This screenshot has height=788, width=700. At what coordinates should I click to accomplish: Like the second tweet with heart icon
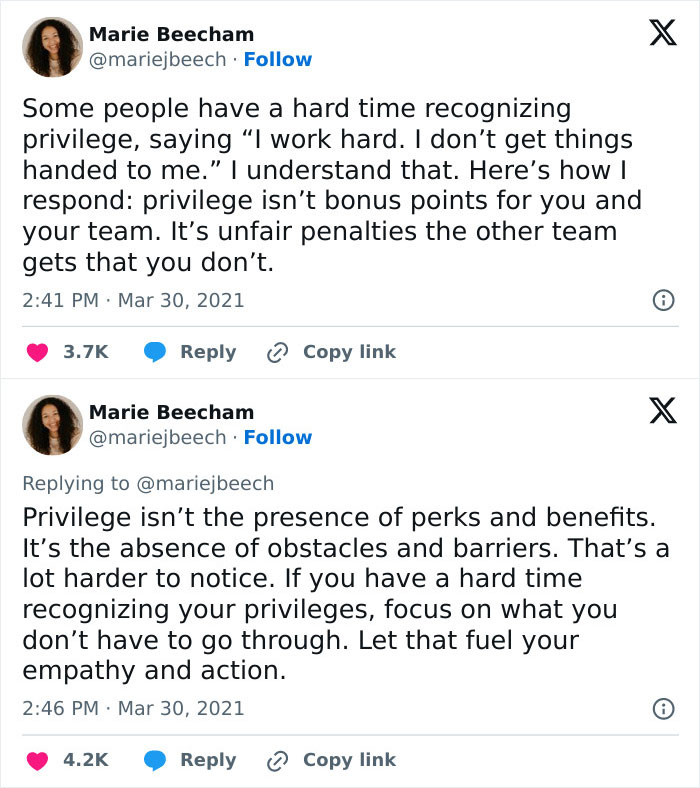click(37, 760)
